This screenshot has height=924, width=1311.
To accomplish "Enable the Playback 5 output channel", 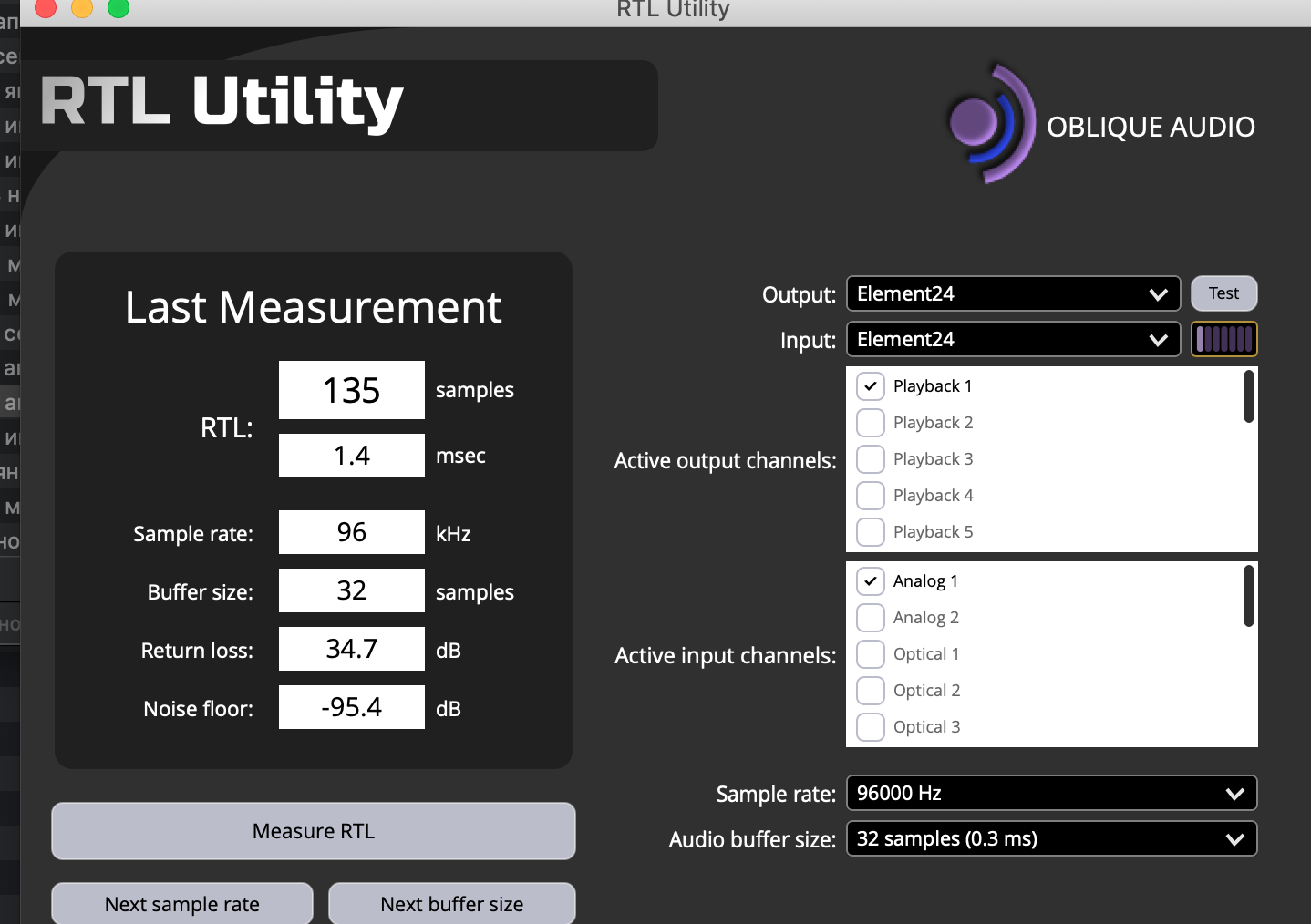I will pyautogui.click(x=871, y=532).
